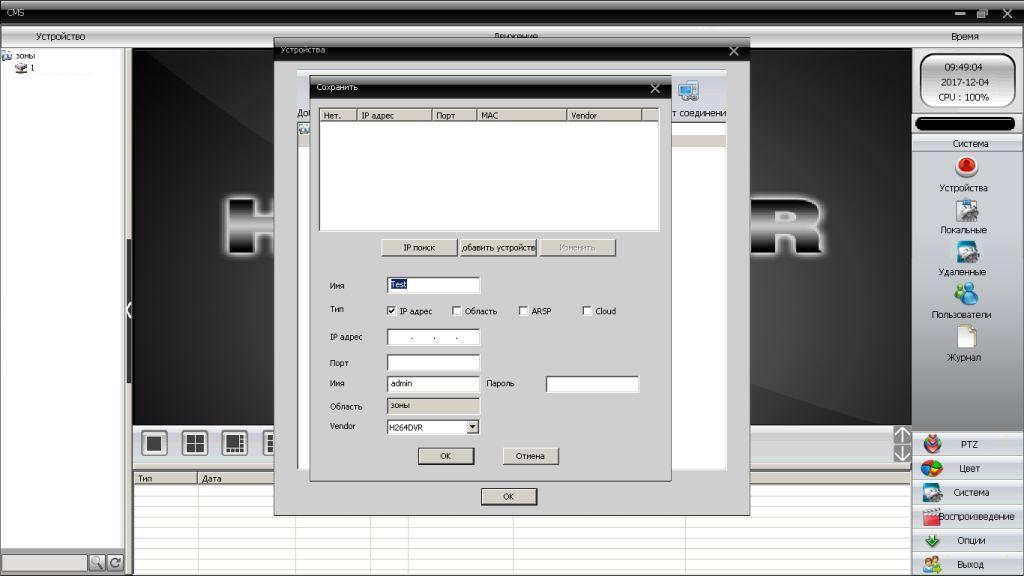Image resolution: width=1024 pixels, height=576 pixels.
Task: Click the Выход exit item
Action: point(968,564)
